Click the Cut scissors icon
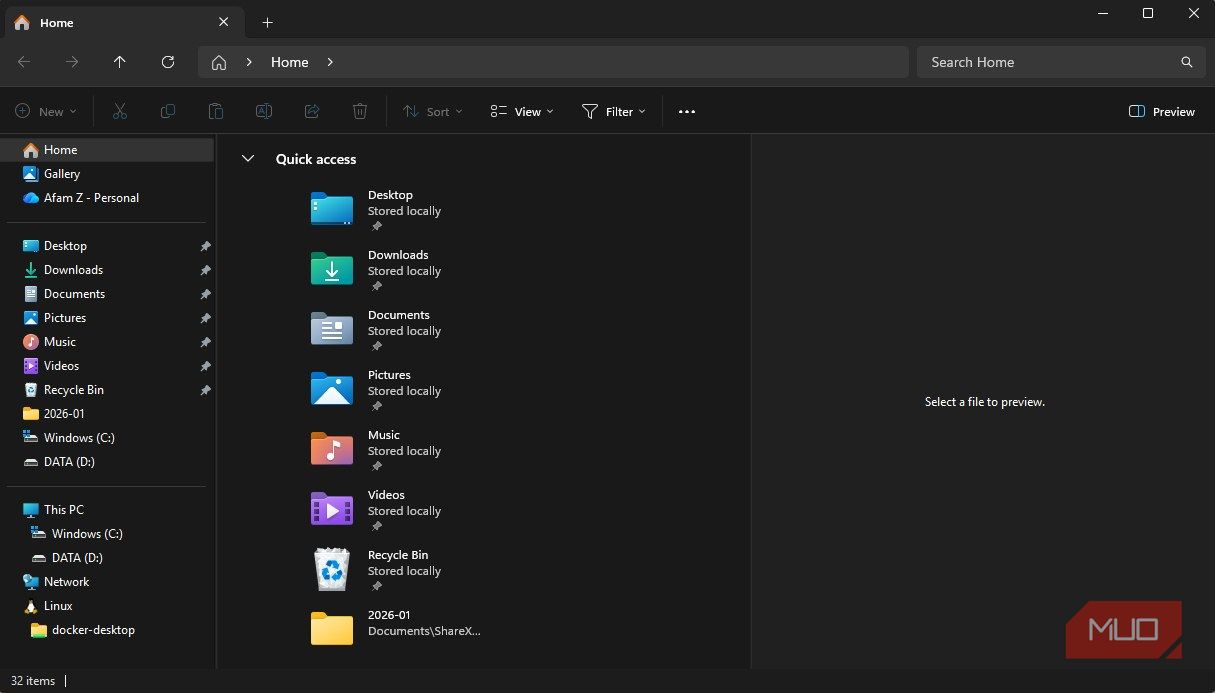Image resolution: width=1215 pixels, height=693 pixels. (x=120, y=112)
